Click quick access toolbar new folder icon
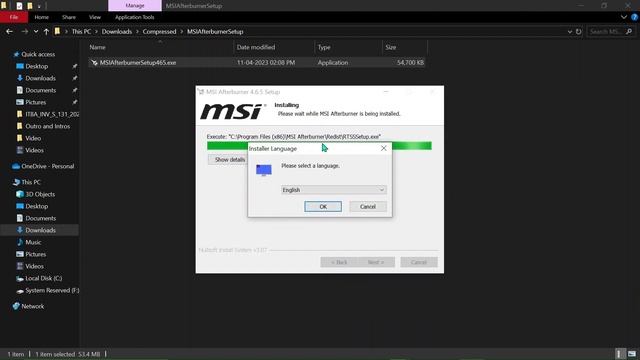640x360 pixels. coord(29,6)
